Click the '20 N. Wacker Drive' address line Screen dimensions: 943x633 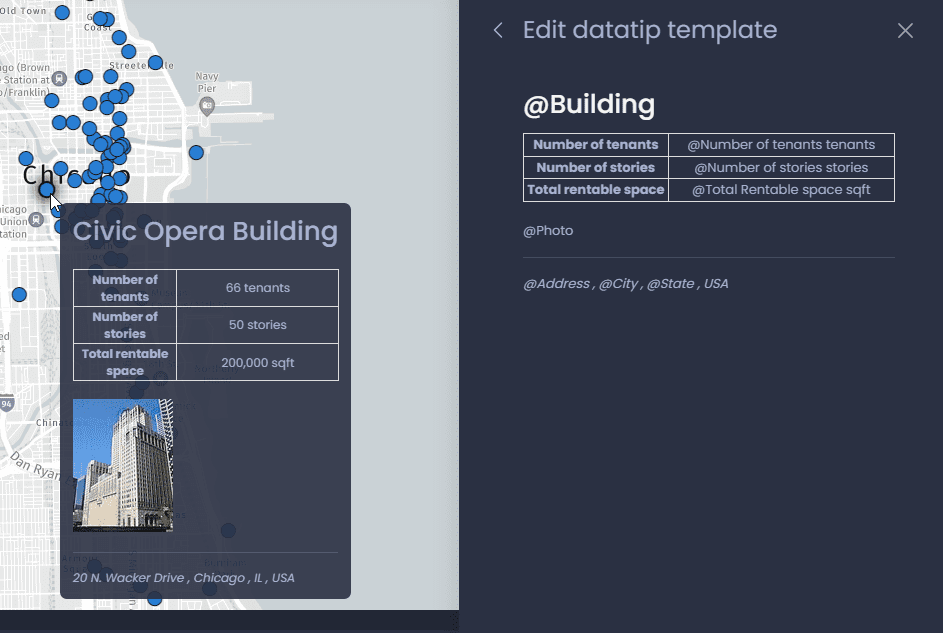pyautogui.click(x=183, y=578)
